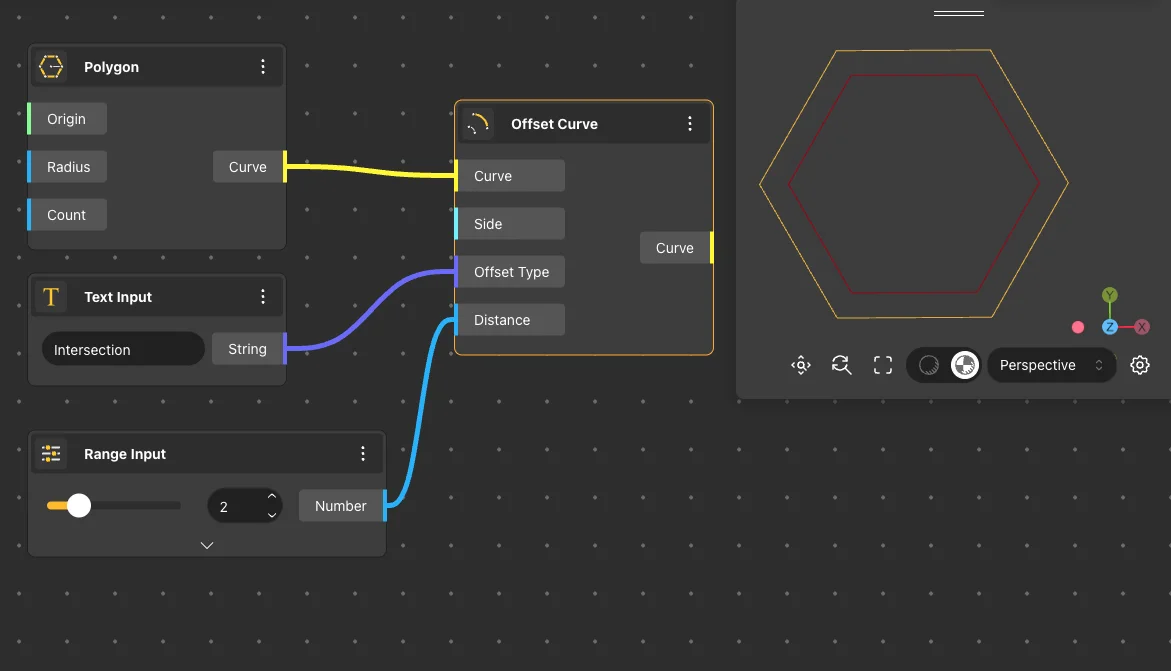The width and height of the screenshot is (1171, 671).
Task: Click the stepper up arrow on Range Input
Action: [x=271, y=494]
